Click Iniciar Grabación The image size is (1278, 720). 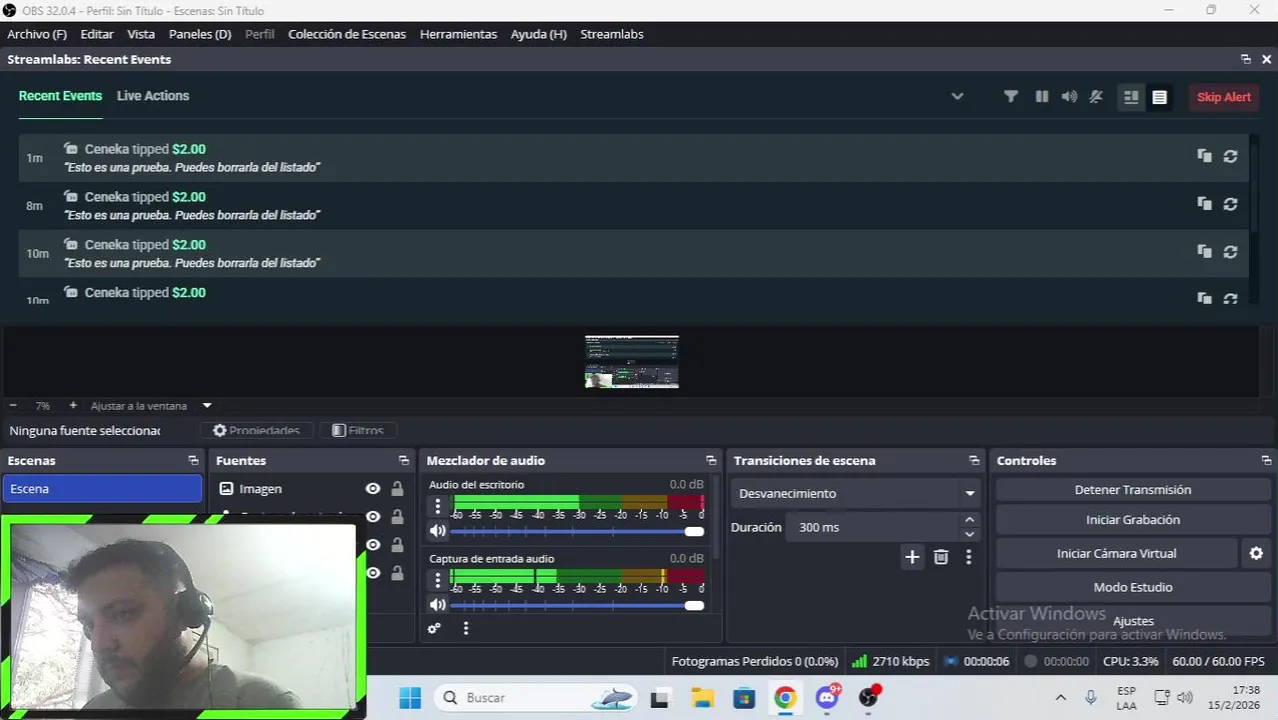(x=1133, y=520)
